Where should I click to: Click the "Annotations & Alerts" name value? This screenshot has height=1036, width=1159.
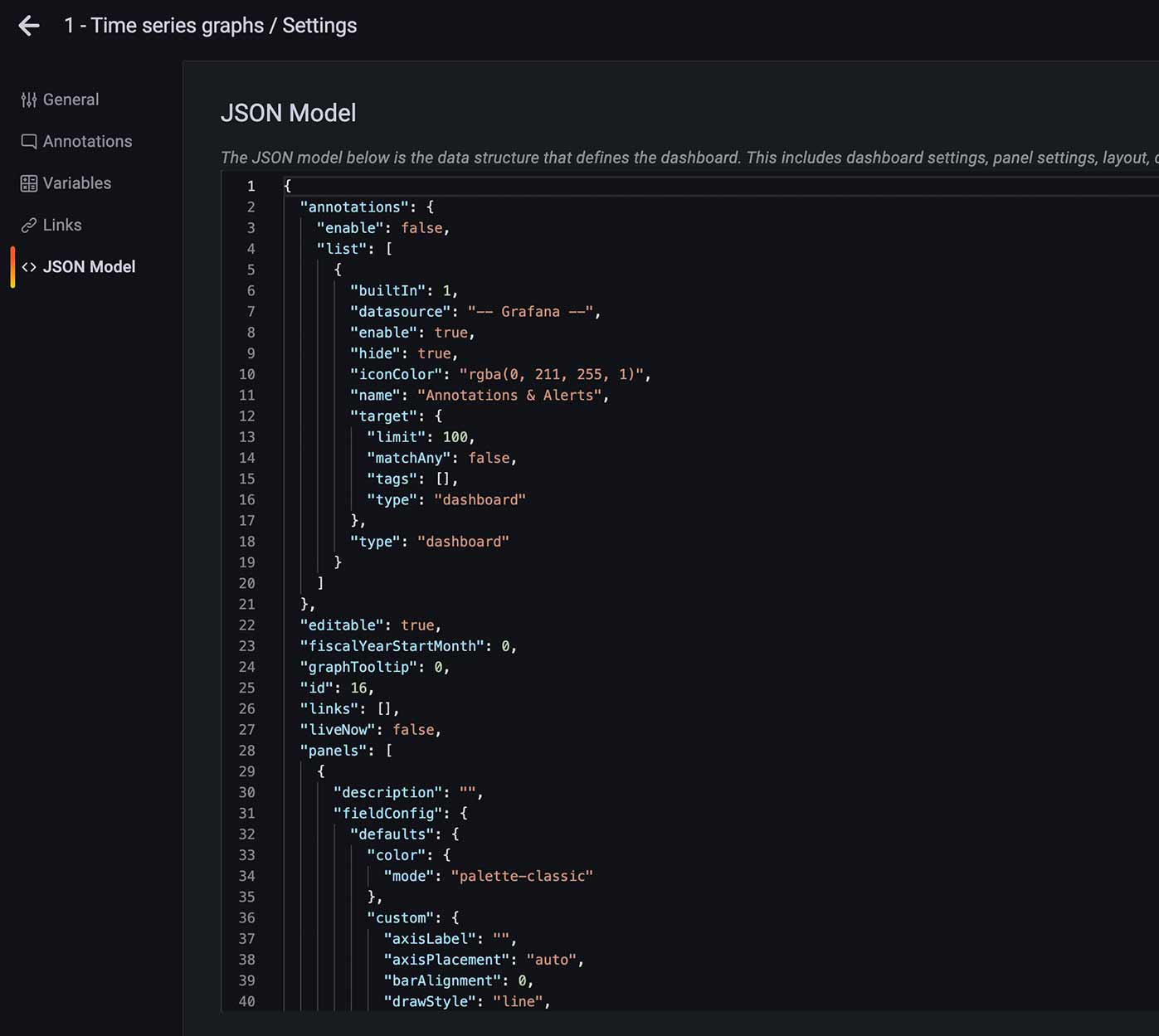(509, 396)
